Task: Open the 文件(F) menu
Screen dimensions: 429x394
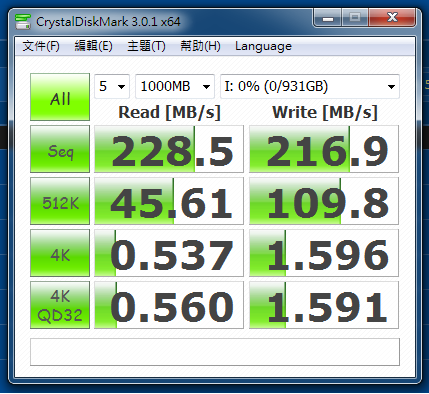Action: [41, 46]
